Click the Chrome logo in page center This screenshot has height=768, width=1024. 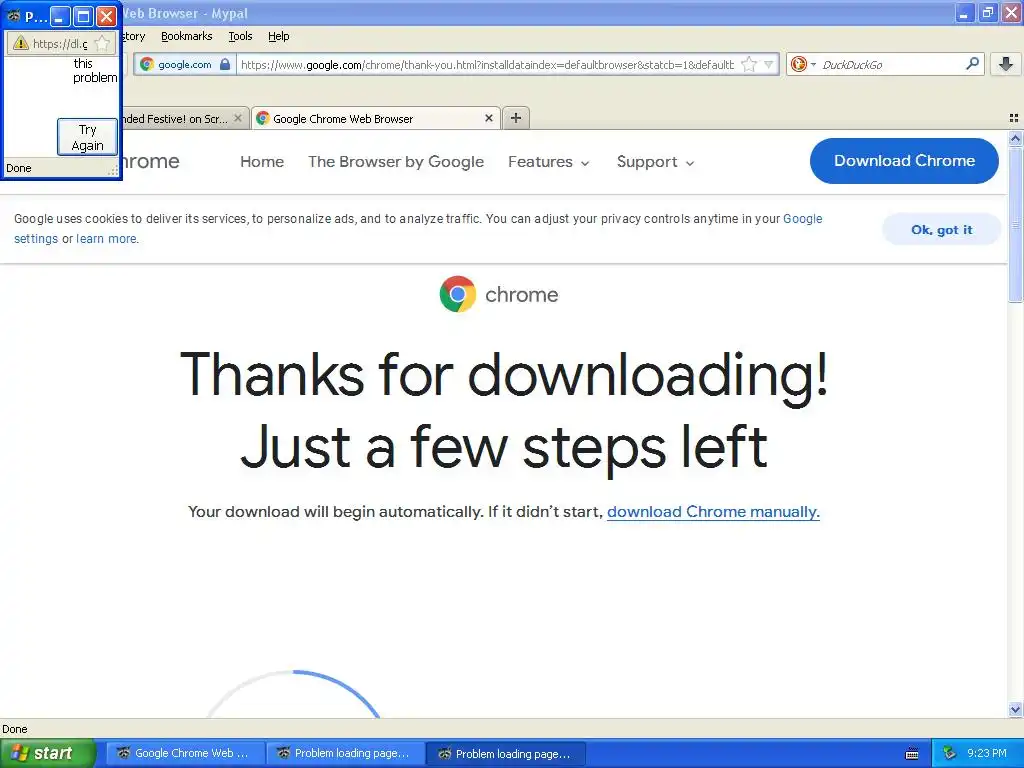tap(499, 294)
